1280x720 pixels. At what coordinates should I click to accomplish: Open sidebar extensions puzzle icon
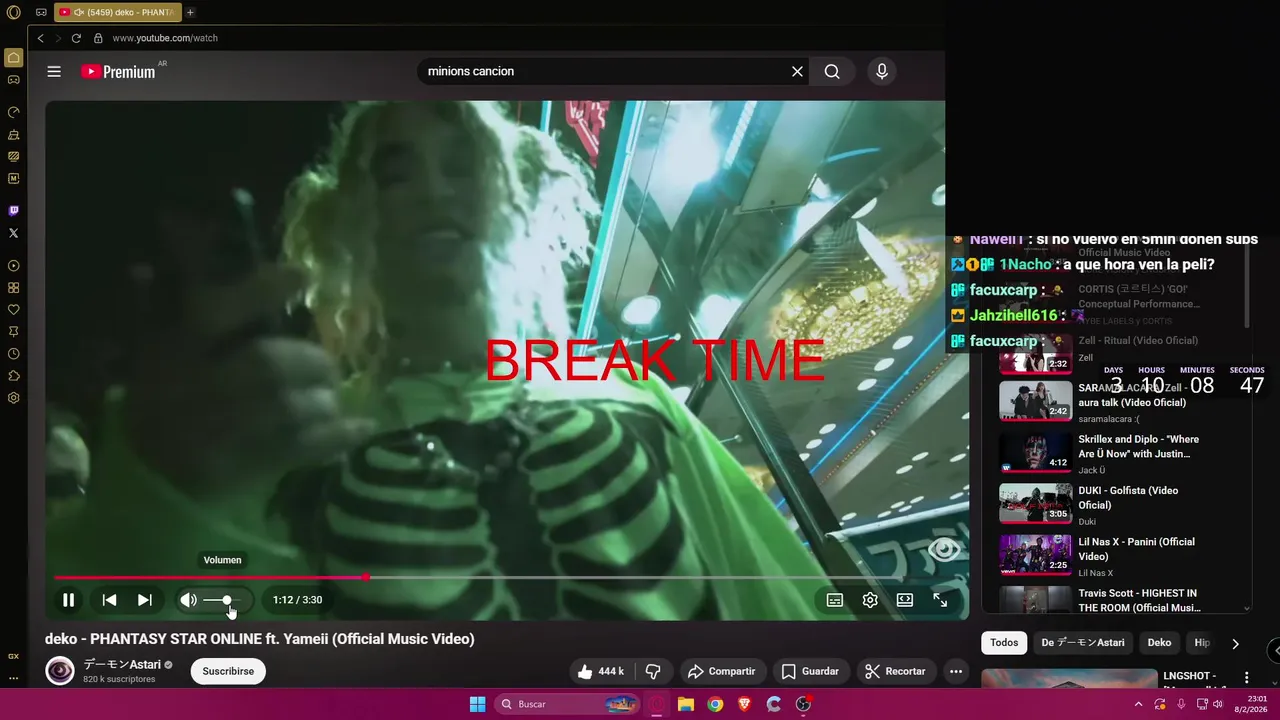coord(14,376)
